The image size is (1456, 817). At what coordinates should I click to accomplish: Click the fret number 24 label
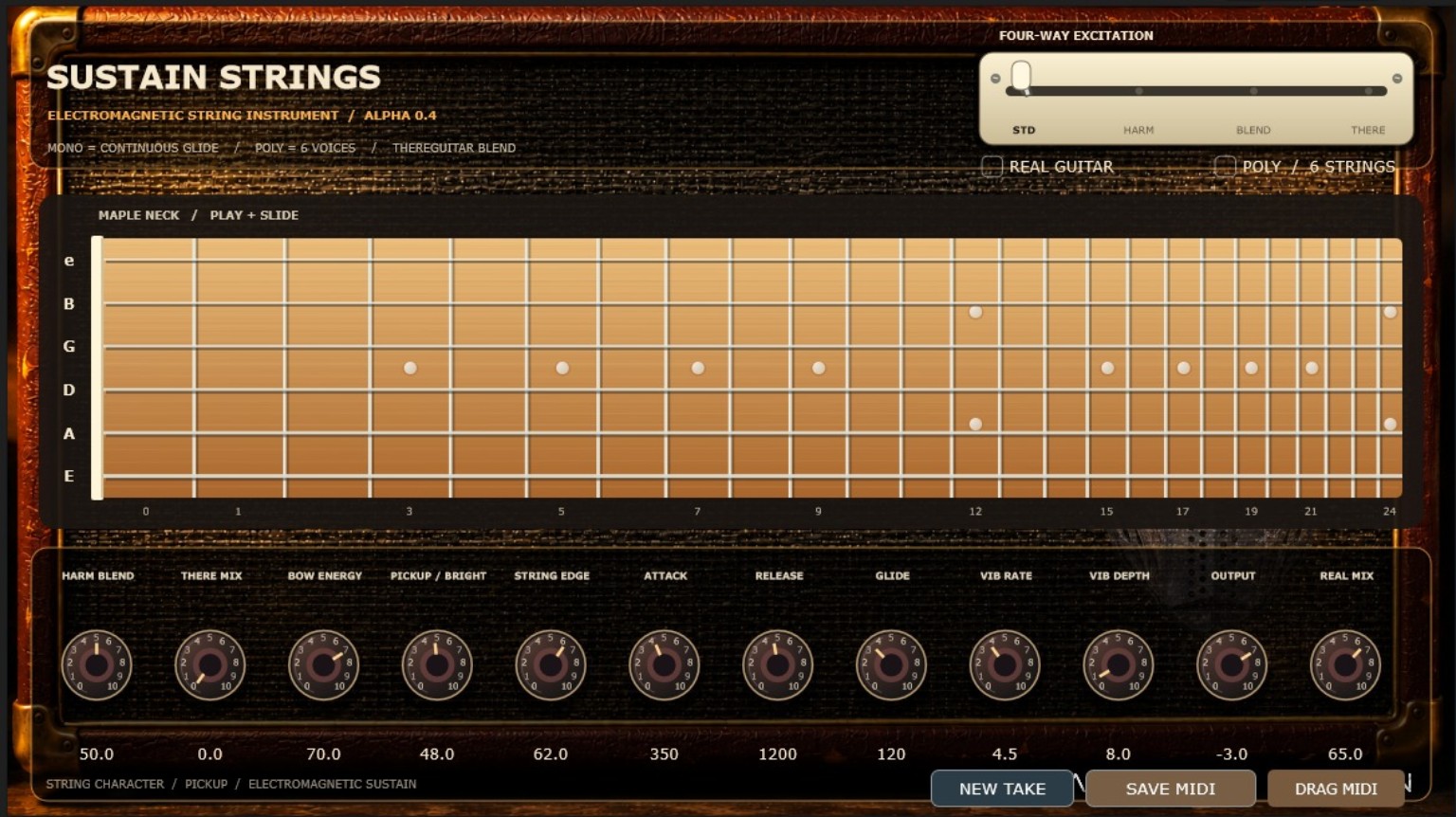click(1390, 511)
